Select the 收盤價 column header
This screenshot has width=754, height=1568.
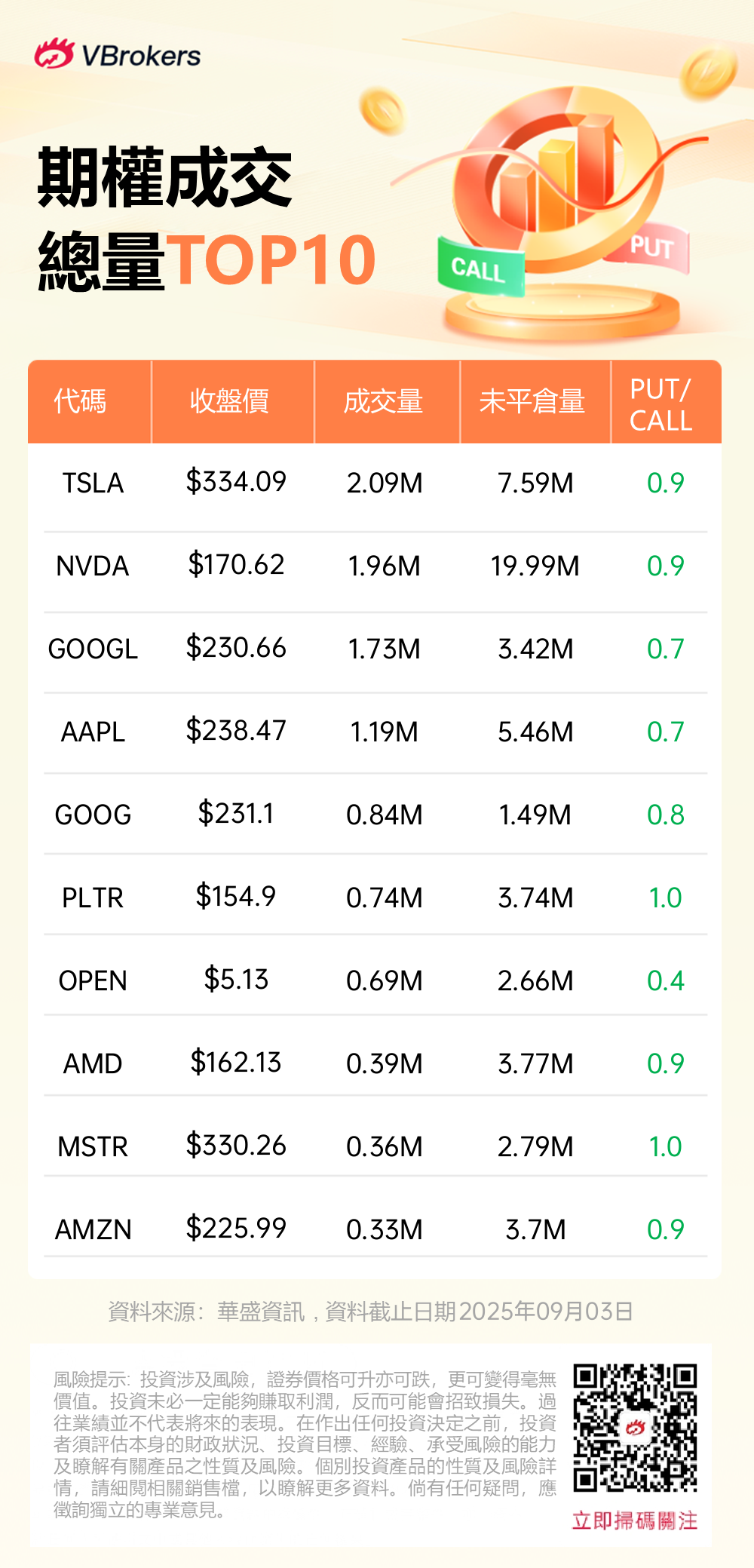229,401
